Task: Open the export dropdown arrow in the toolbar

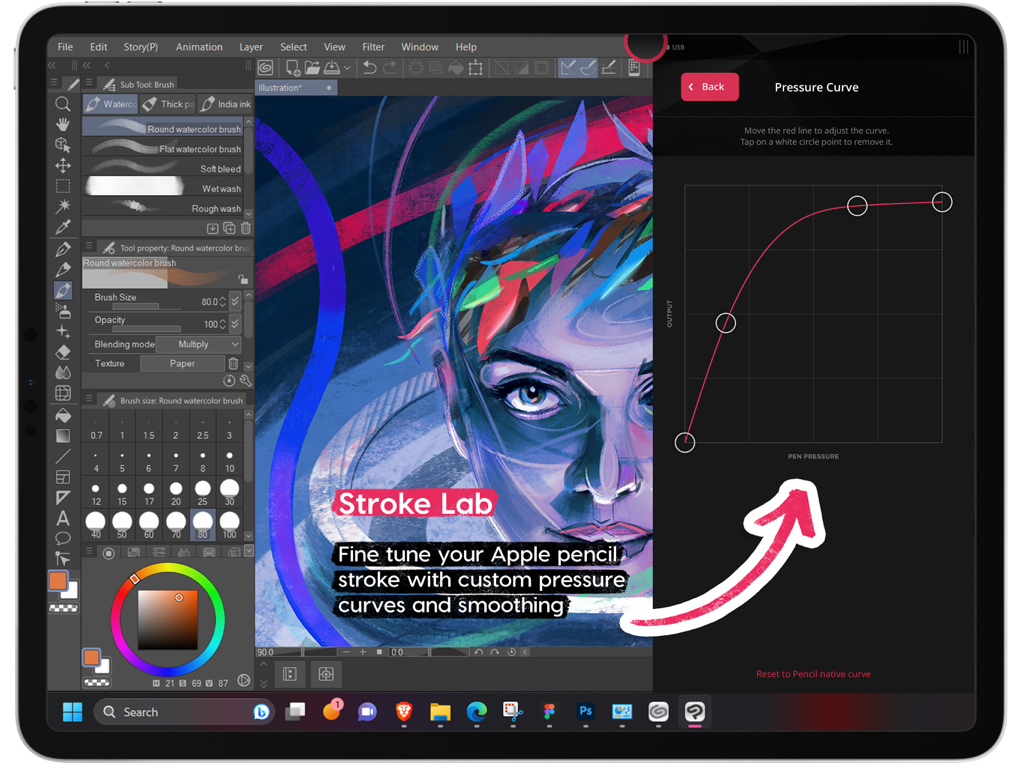Action: coord(347,68)
